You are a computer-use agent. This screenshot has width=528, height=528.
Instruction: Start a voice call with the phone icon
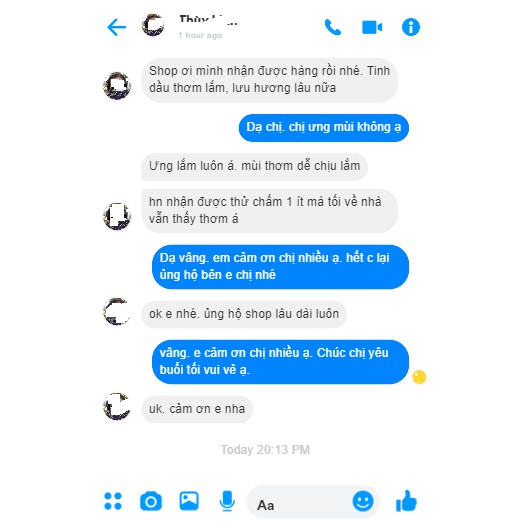tap(333, 27)
